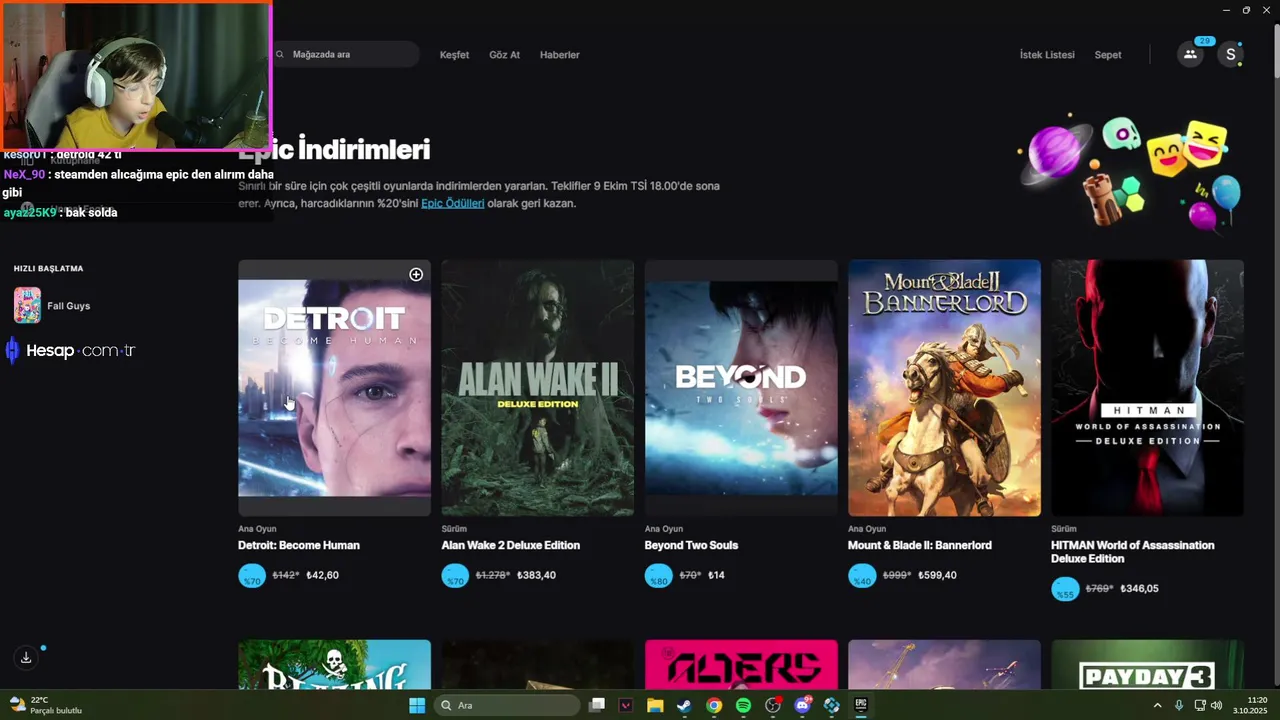Open Beyond Two Souls title link

691,545
